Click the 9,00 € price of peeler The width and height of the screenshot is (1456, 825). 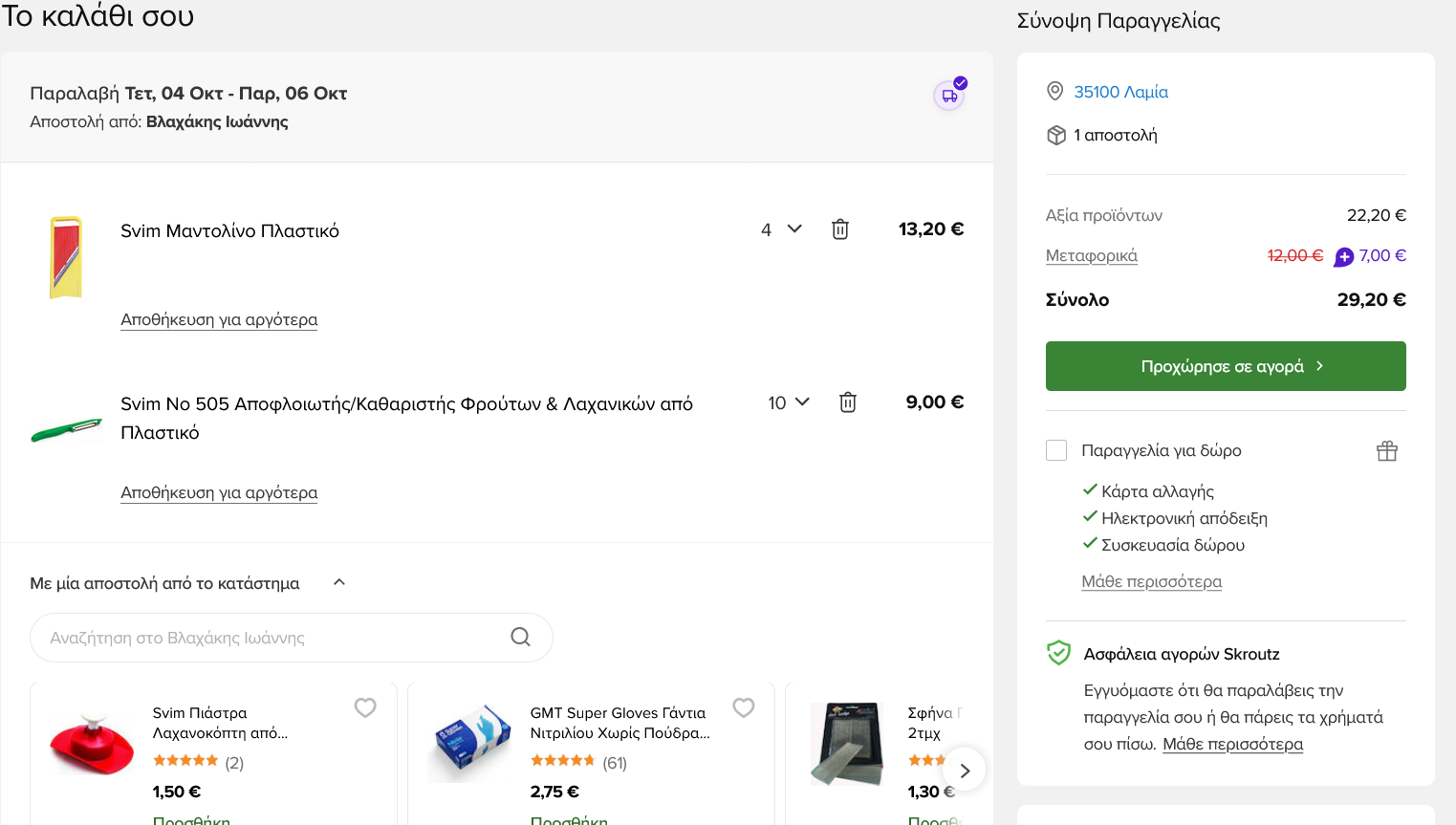point(935,402)
